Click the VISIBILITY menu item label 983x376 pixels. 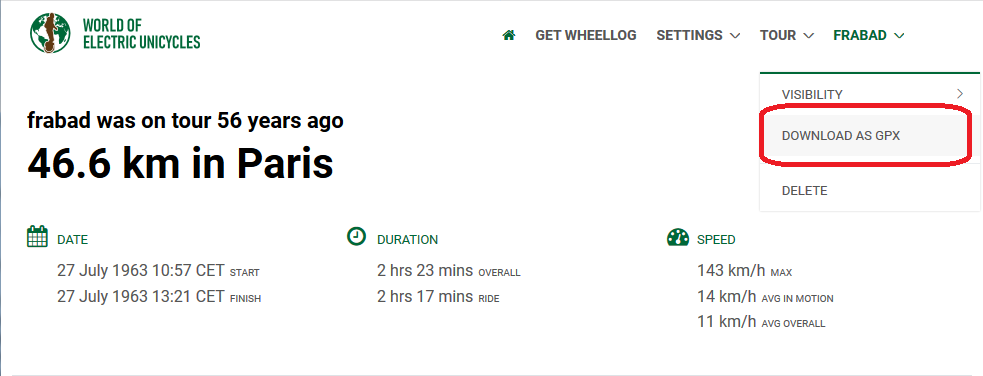tap(812, 94)
